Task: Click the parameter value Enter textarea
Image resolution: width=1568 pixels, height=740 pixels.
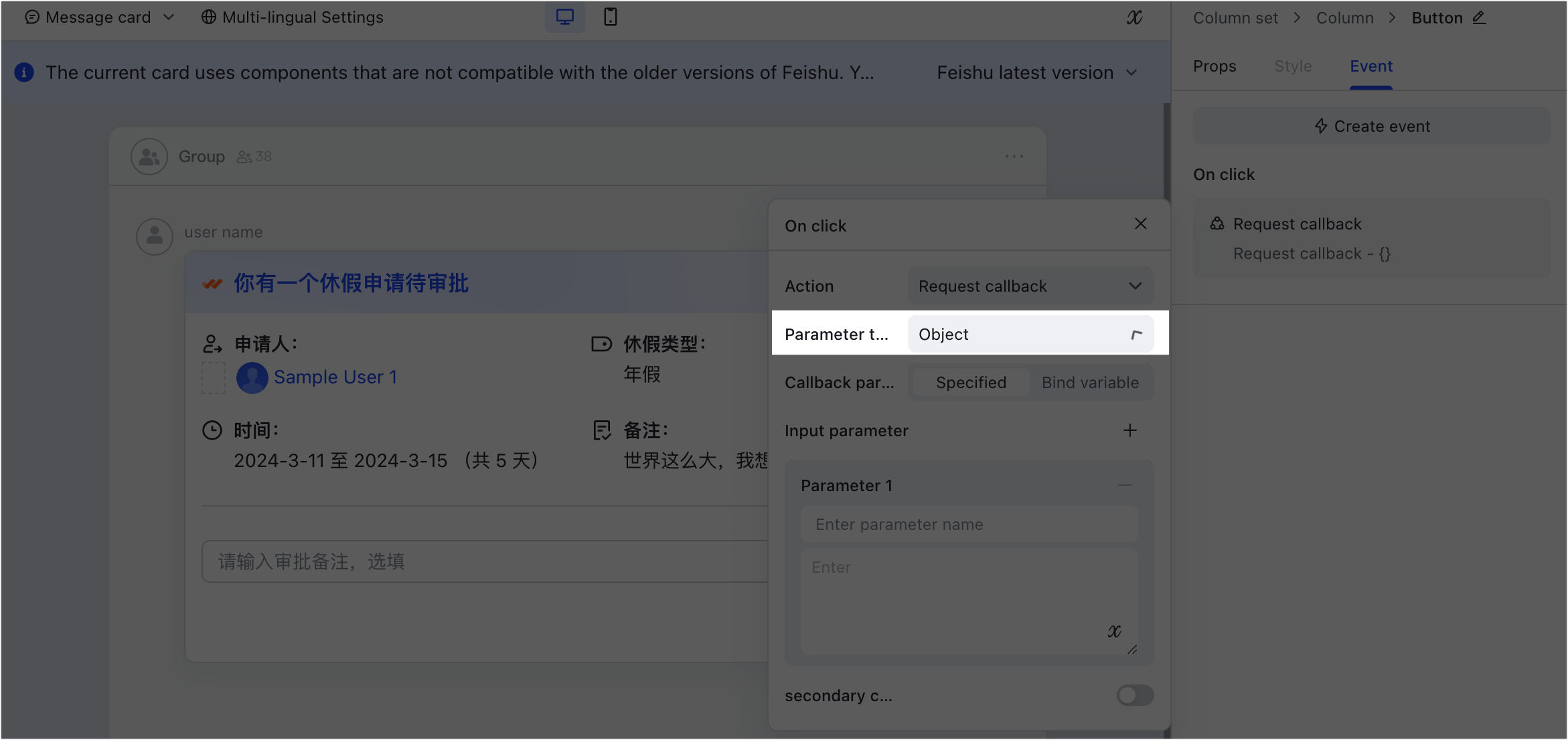Action: click(969, 601)
